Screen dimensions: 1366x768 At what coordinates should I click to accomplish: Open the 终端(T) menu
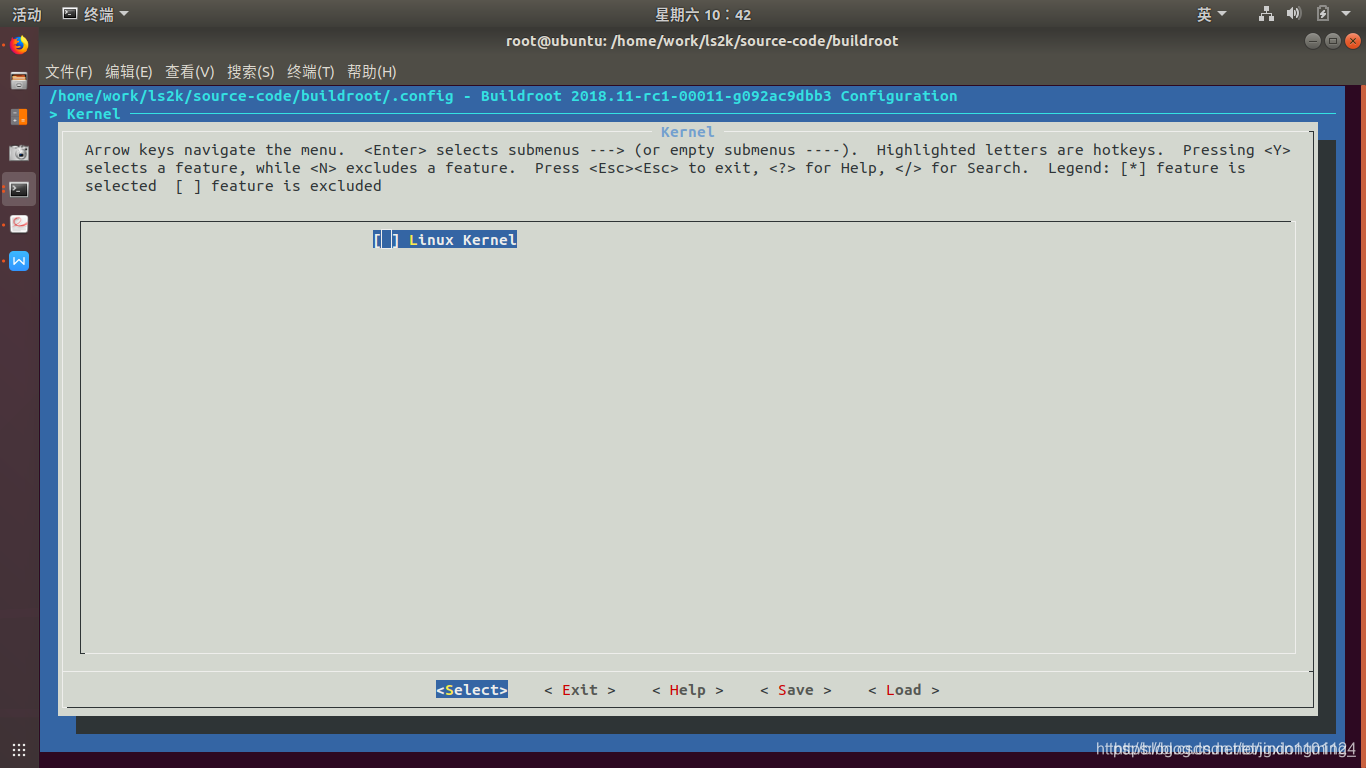[x=311, y=72]
